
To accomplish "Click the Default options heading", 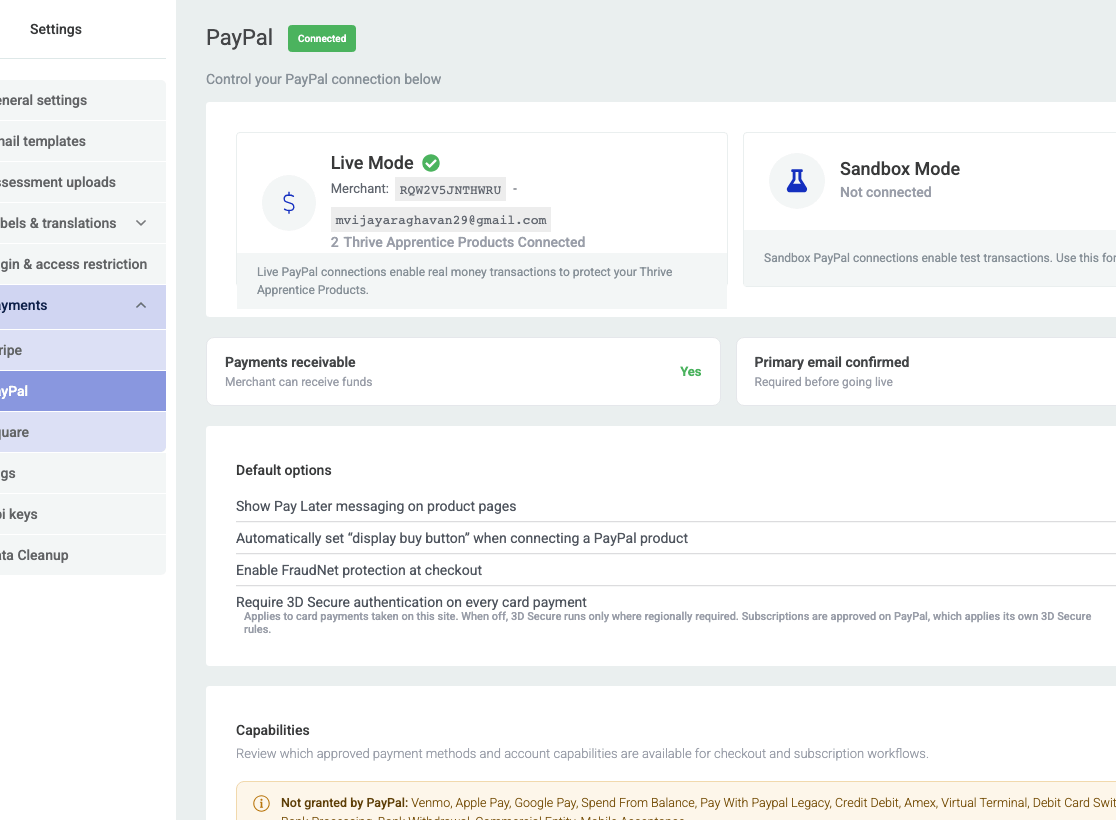I will [283, 471].
